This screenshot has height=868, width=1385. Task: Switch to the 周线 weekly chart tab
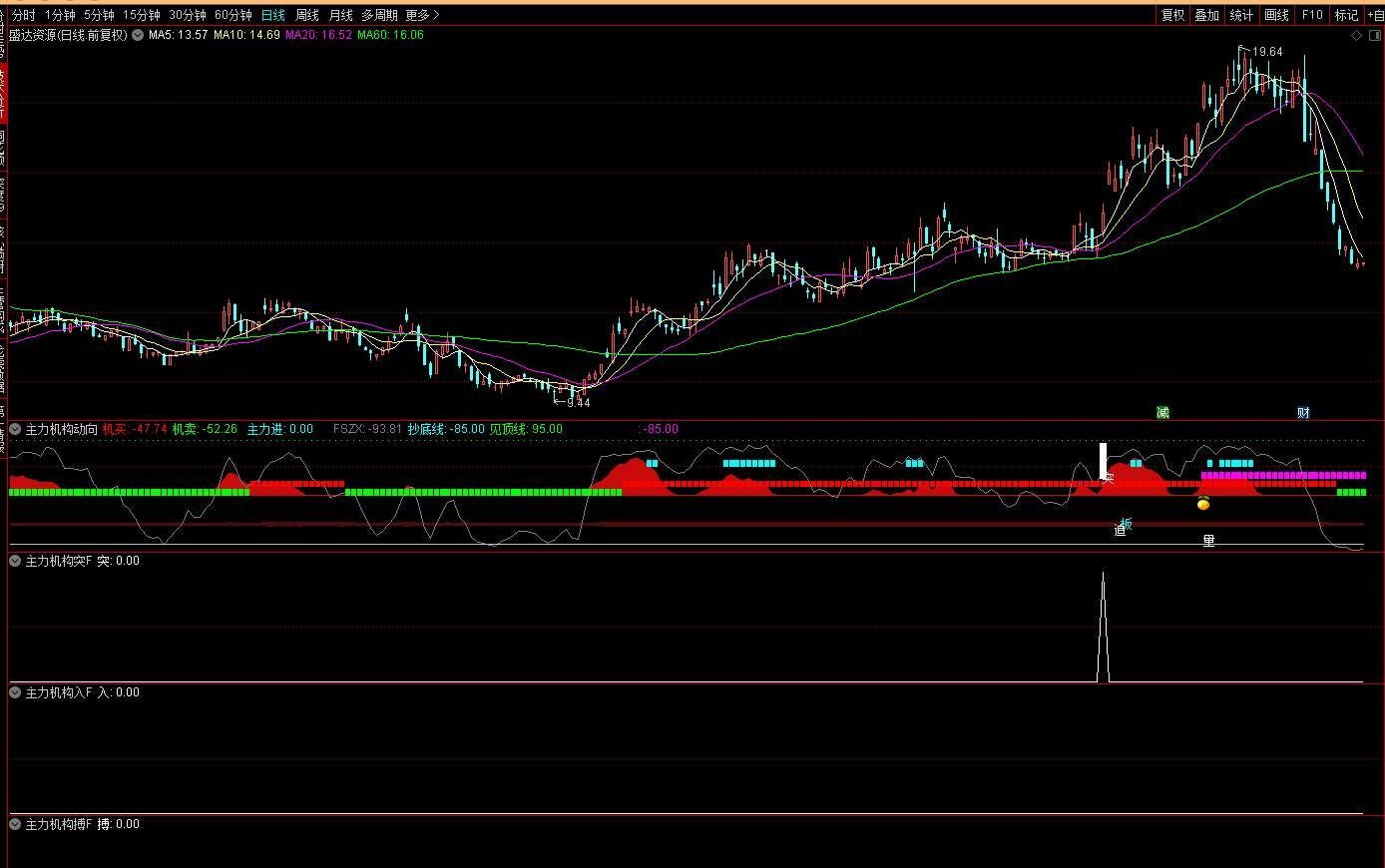point(306,15)
